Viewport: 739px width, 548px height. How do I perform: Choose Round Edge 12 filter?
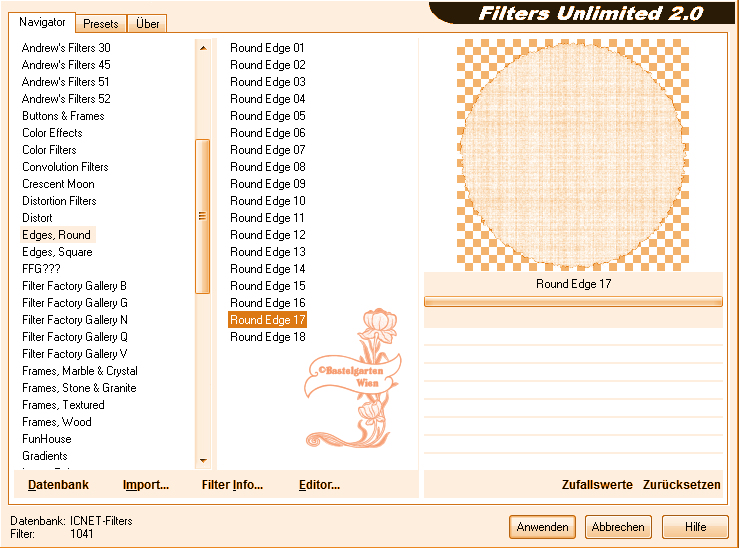point(267,235)
